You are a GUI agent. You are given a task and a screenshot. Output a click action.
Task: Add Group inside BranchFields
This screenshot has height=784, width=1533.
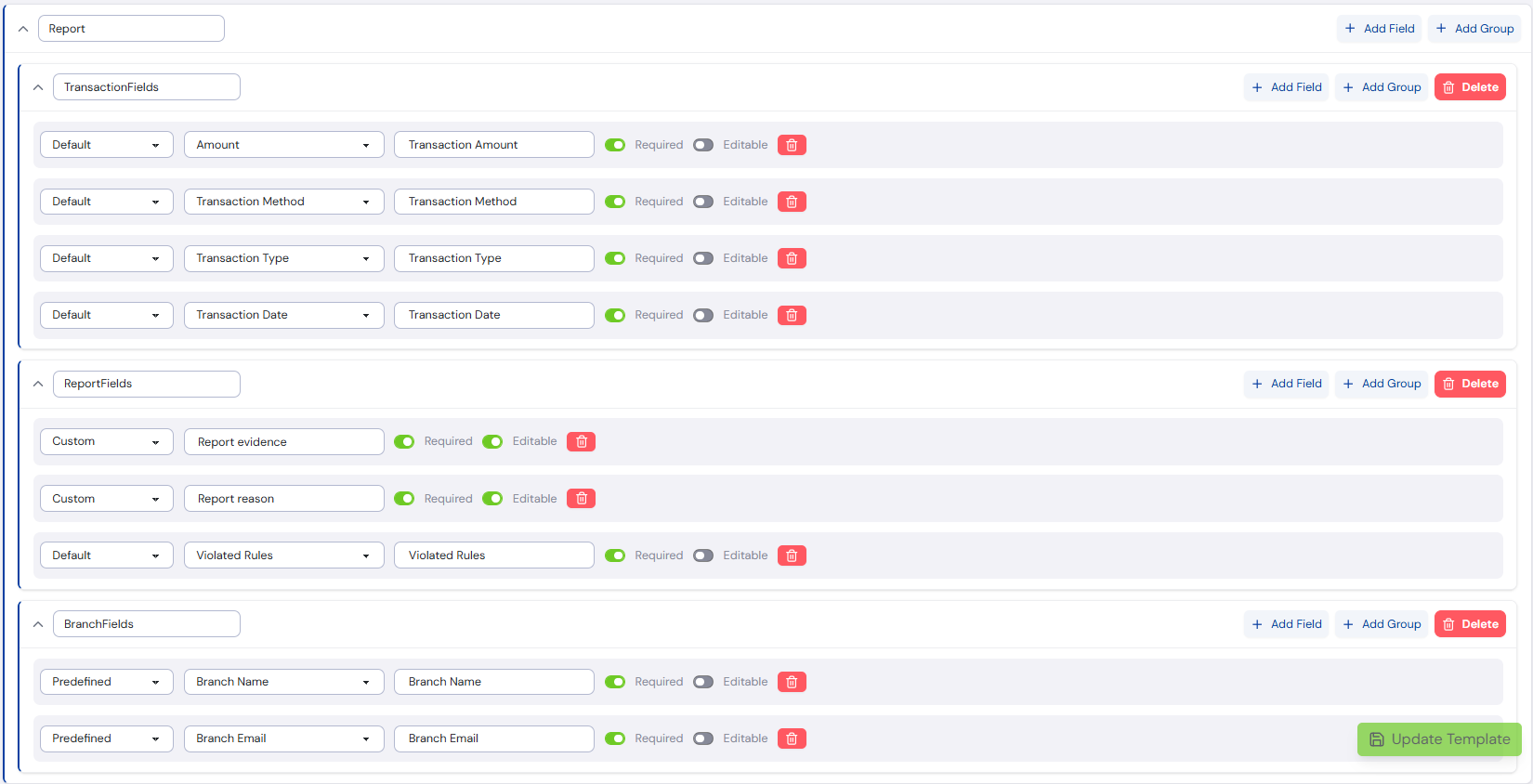click(x=1382, y=624)
